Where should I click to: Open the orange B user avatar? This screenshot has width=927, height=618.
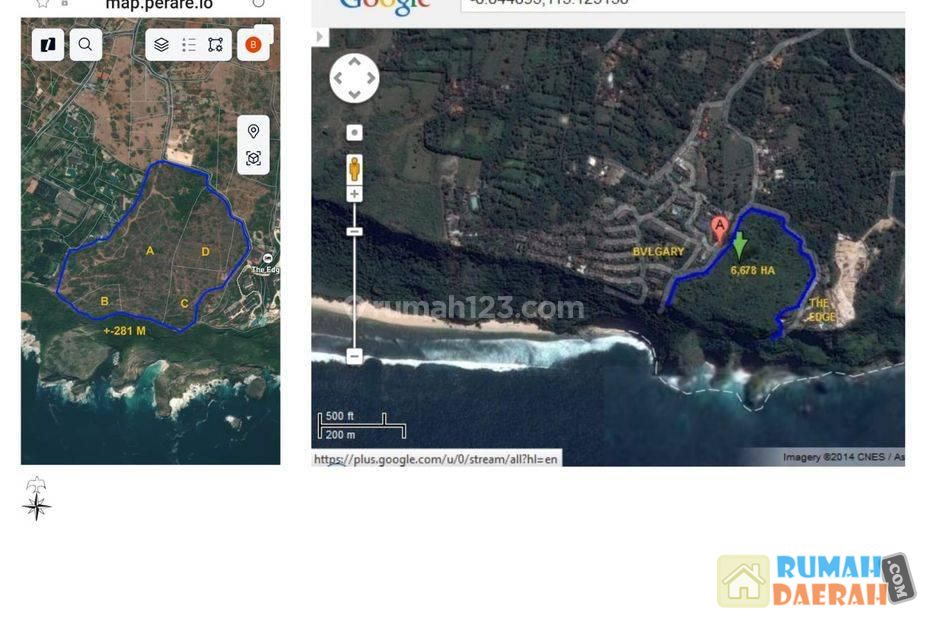pyautogui.click(x=253, y=45)
